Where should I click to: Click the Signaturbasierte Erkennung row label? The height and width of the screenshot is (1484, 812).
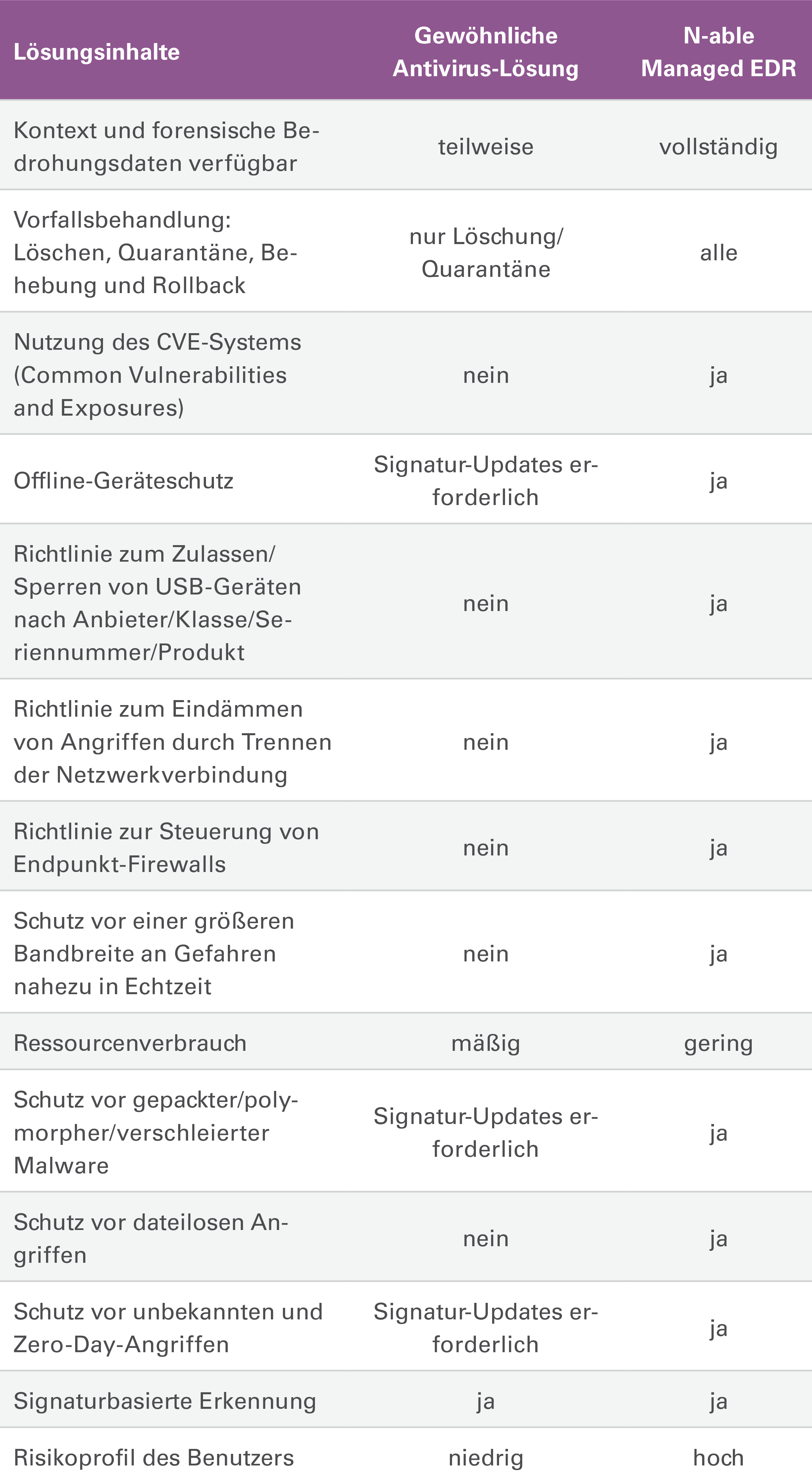click(165, 1401)
